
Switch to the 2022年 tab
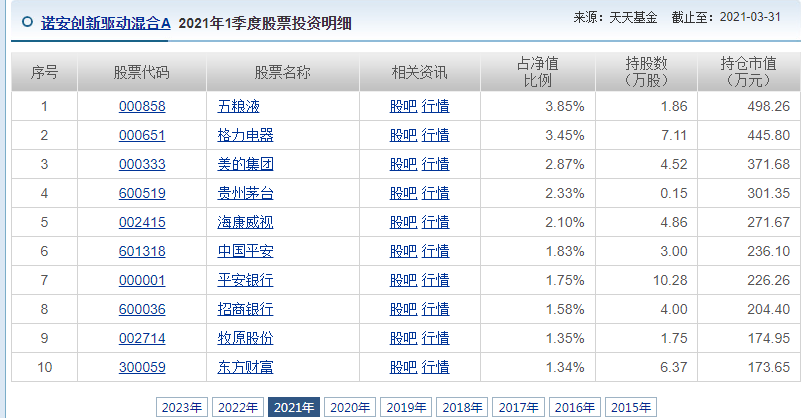coord(238,407)
